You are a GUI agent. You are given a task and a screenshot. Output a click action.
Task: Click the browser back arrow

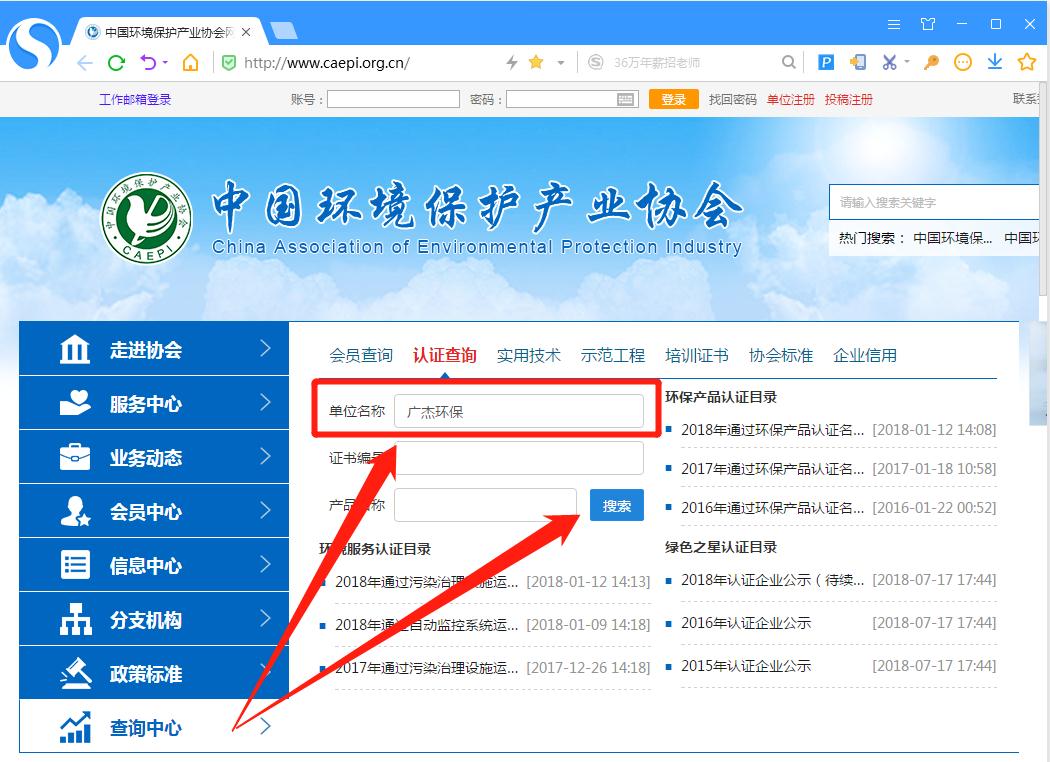click(x=84, y=63)
